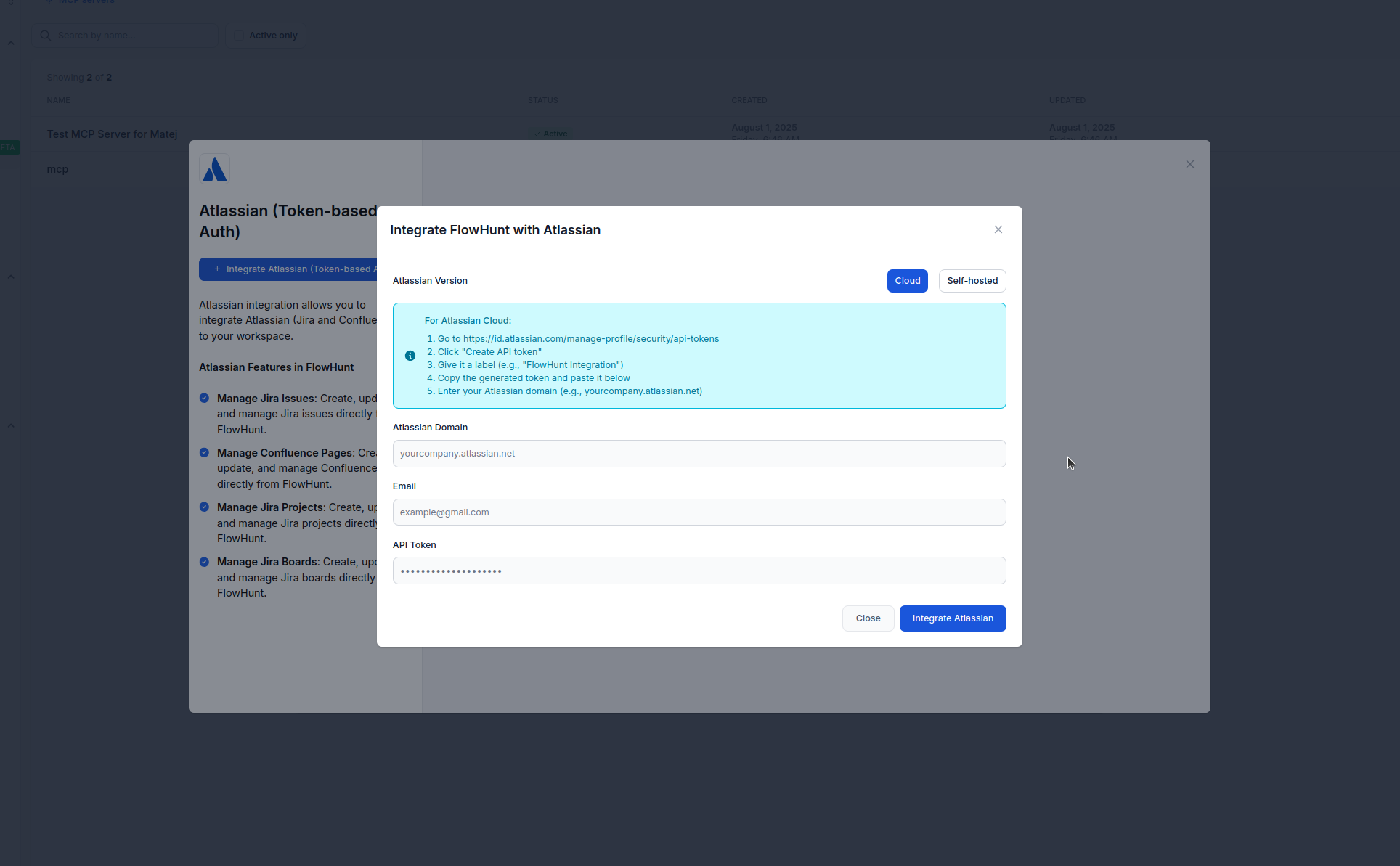Collapse the bottom sidebar section chevron

pos(11,425)
